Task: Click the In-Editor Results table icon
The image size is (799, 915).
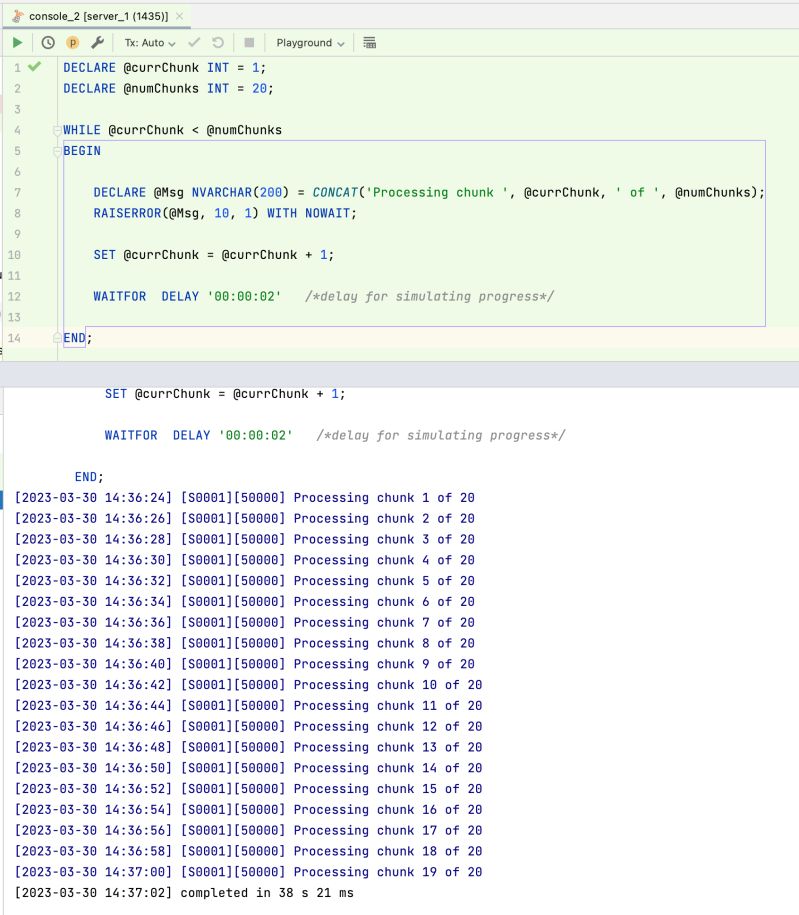Action: click(x=369, y=43)
